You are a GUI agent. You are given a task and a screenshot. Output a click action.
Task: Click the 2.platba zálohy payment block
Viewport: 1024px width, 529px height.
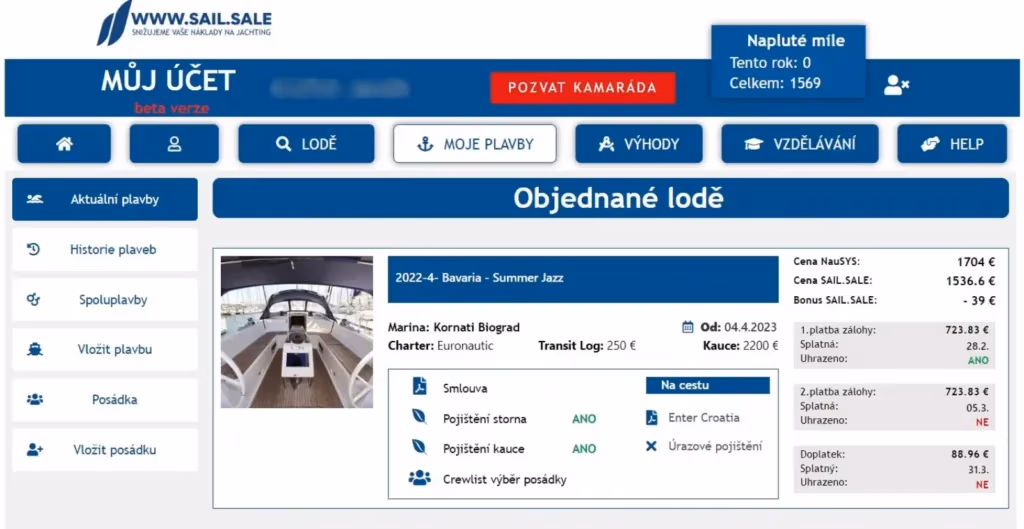tap(894, 407)
